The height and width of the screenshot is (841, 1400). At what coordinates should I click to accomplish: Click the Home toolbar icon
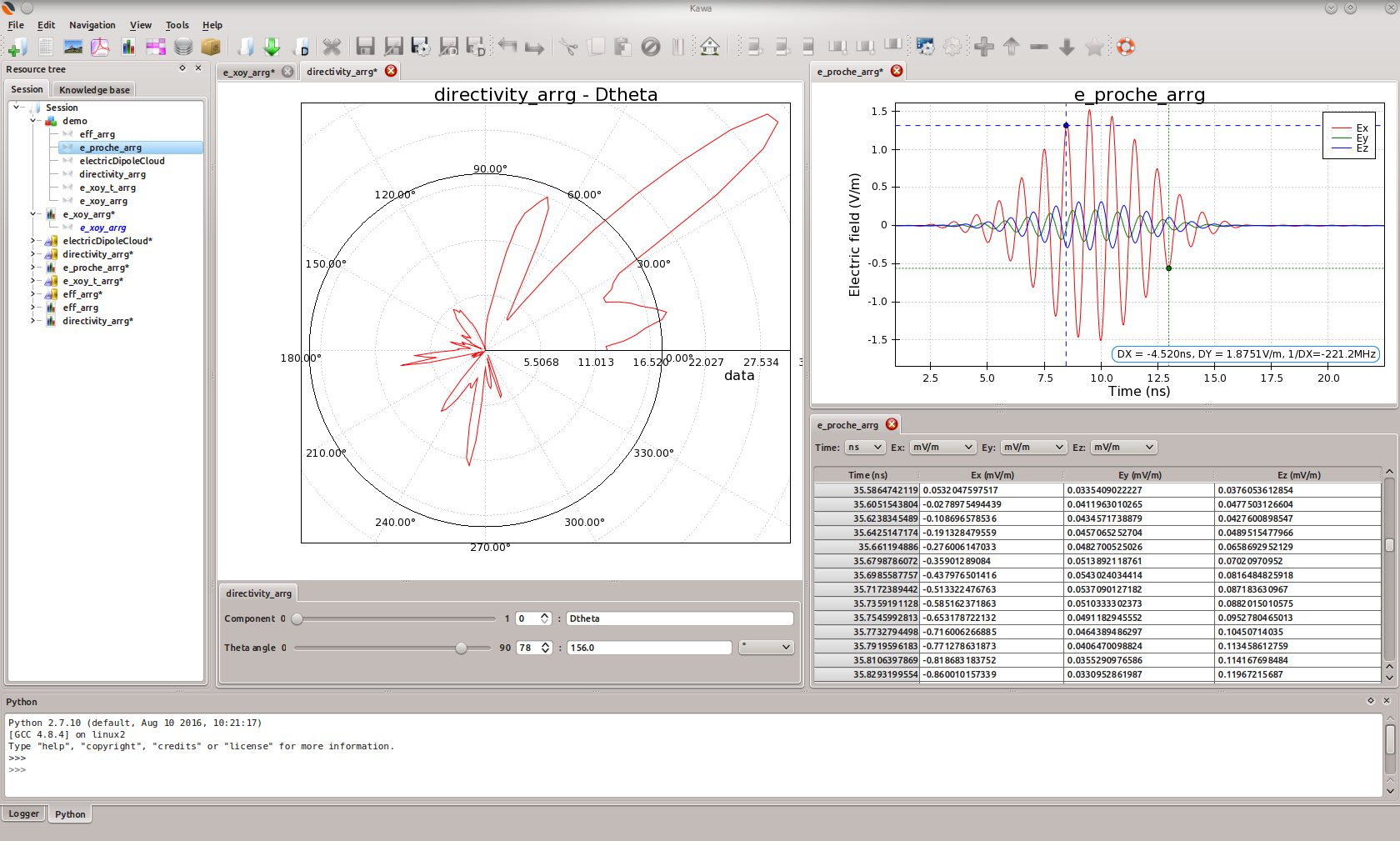[709, 48]
